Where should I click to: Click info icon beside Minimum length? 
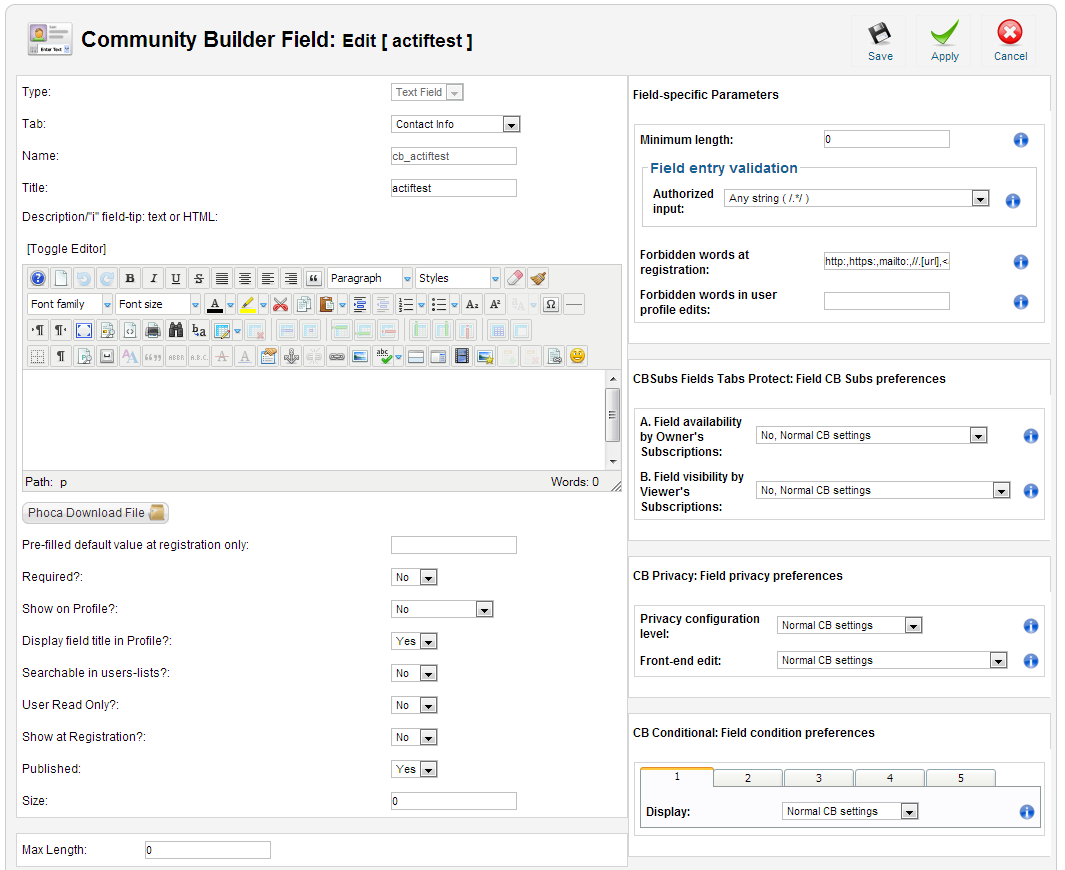pos(1020,140)
